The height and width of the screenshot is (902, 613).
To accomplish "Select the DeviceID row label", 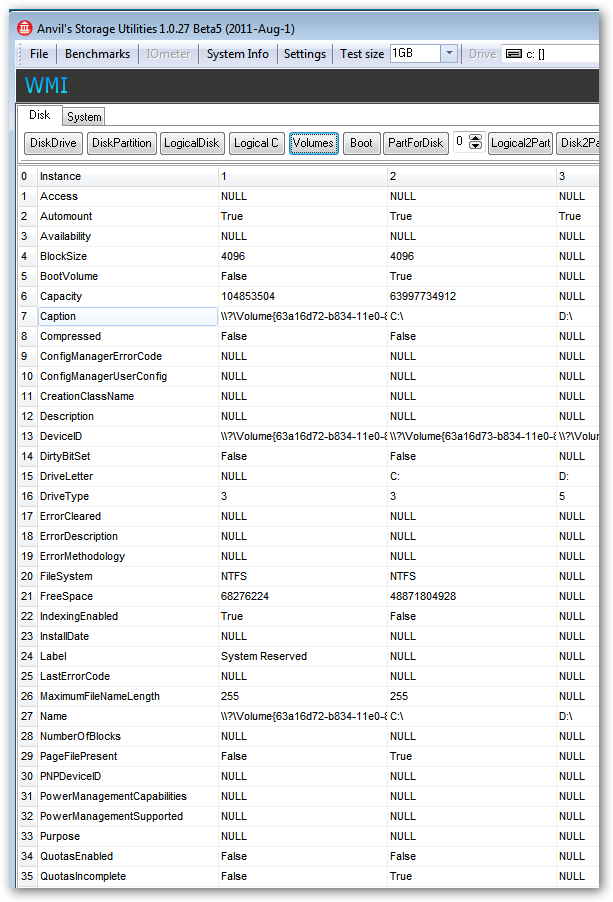I will point(61,437).
